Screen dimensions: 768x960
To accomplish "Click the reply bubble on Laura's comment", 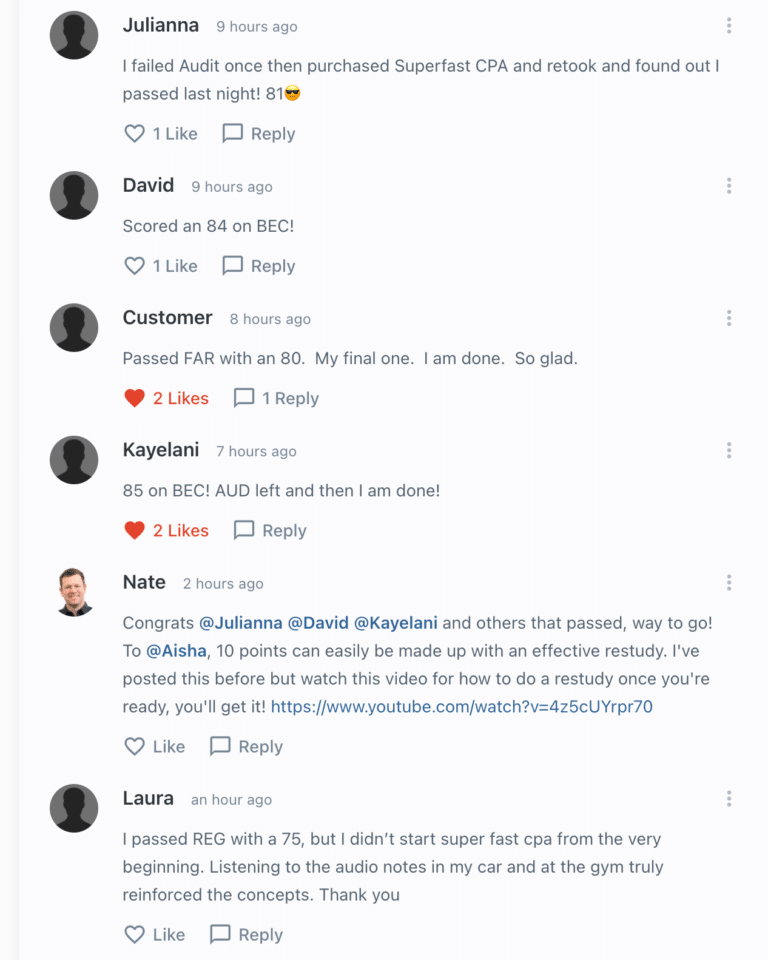I will pyautogui.click(x=220, y=934).
